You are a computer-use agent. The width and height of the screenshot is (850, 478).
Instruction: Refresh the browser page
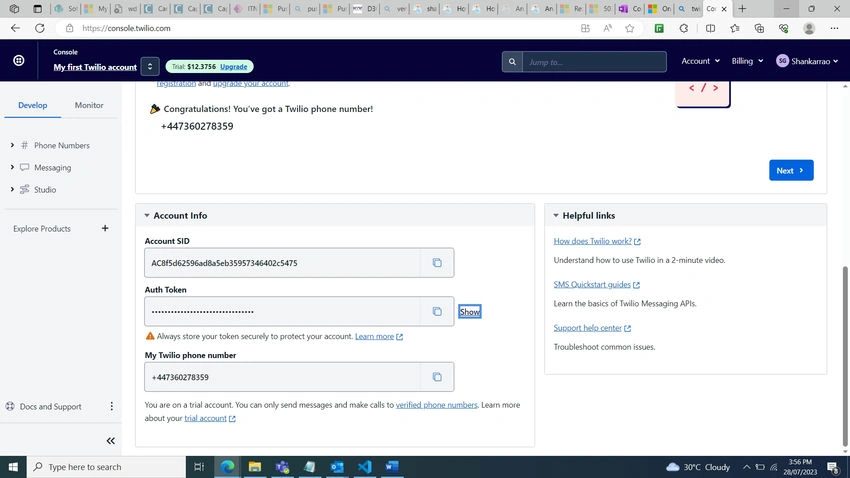(x=40, y=28)
